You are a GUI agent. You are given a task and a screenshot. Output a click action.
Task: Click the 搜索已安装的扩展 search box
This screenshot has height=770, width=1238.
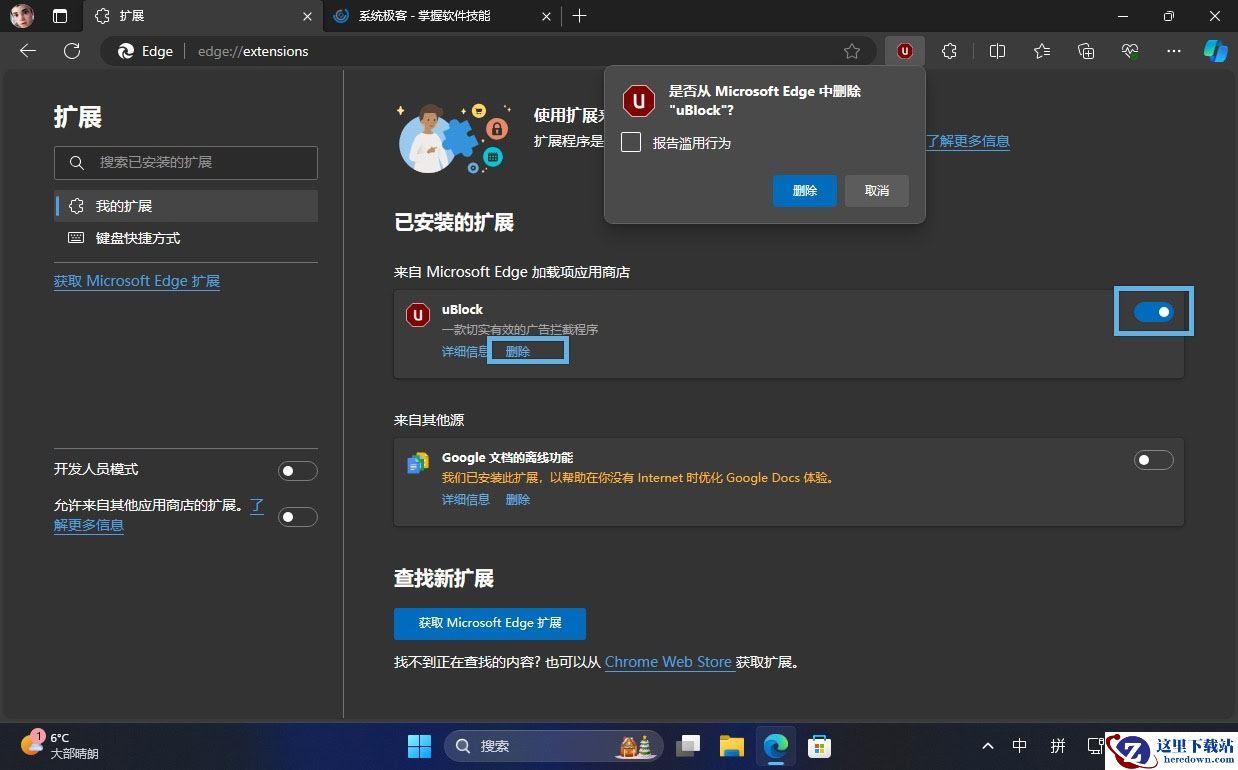click(x=186, y=162)
